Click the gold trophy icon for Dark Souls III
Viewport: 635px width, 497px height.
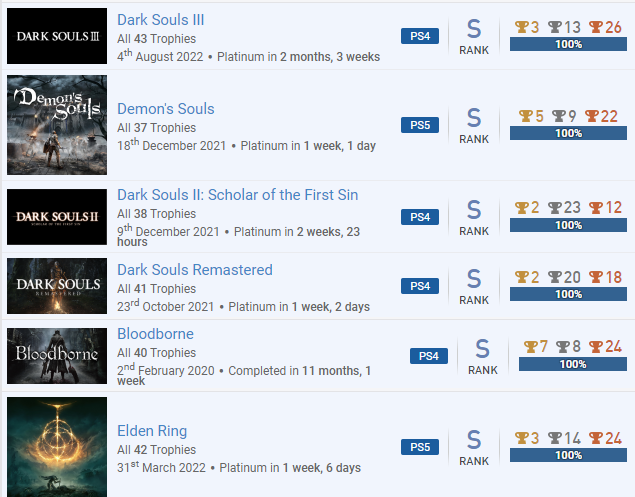click(x=521, y=27)
